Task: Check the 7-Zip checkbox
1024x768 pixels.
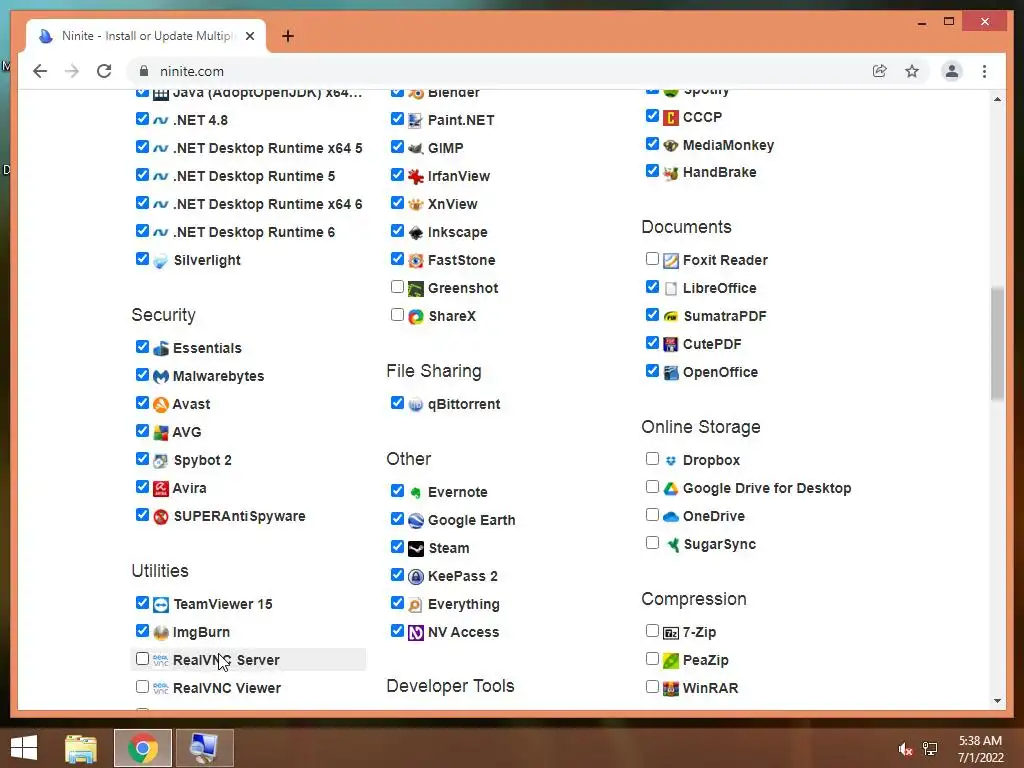Action: coord(652,630)
